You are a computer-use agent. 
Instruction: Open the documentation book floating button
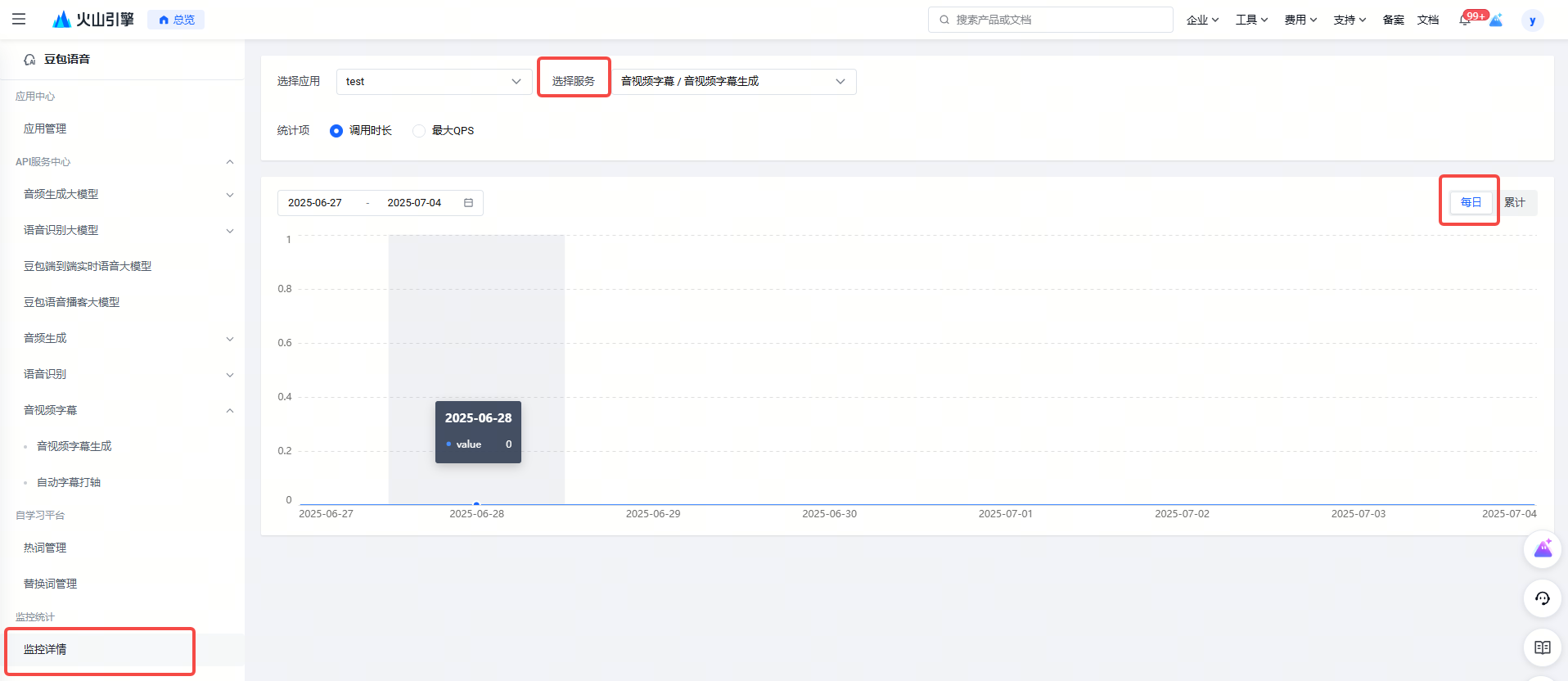1543,647
